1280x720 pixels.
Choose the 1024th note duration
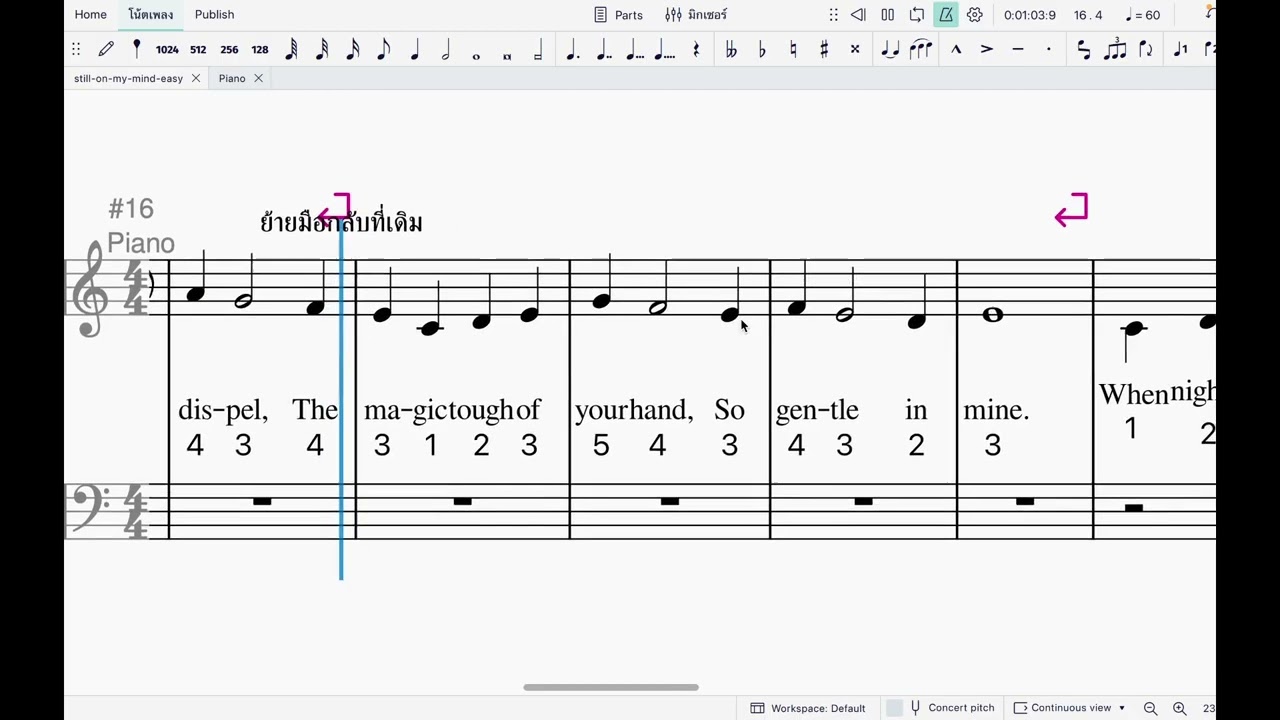[x=167, y=49]
